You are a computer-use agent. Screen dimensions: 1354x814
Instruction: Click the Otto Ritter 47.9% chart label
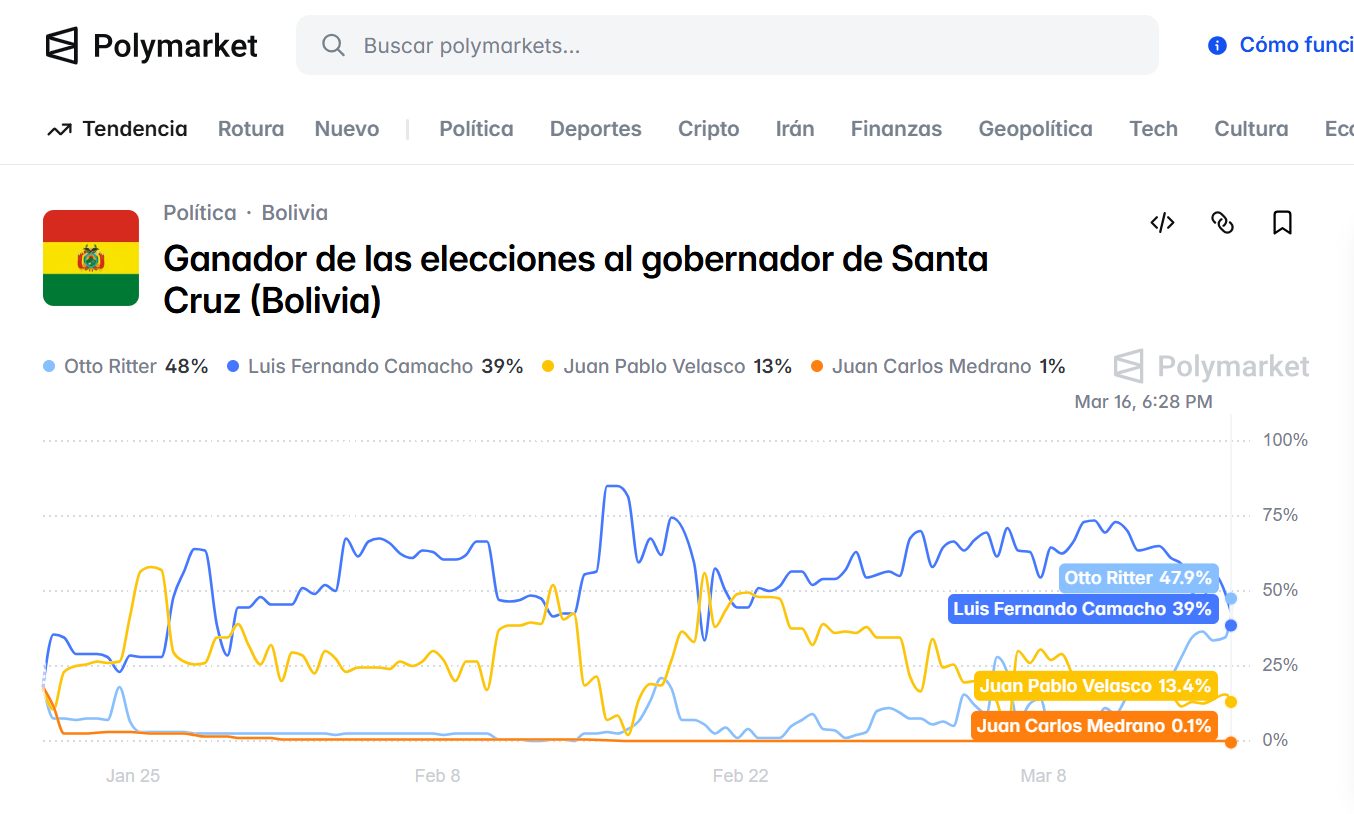(1138, 578)
